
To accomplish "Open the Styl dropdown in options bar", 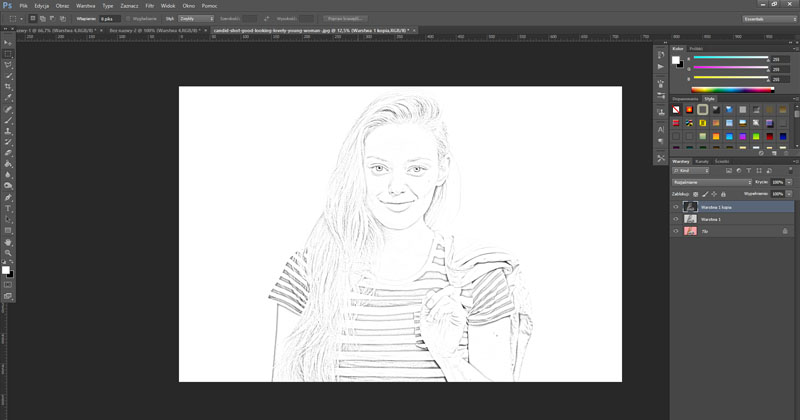I will (x=197, y=18).
